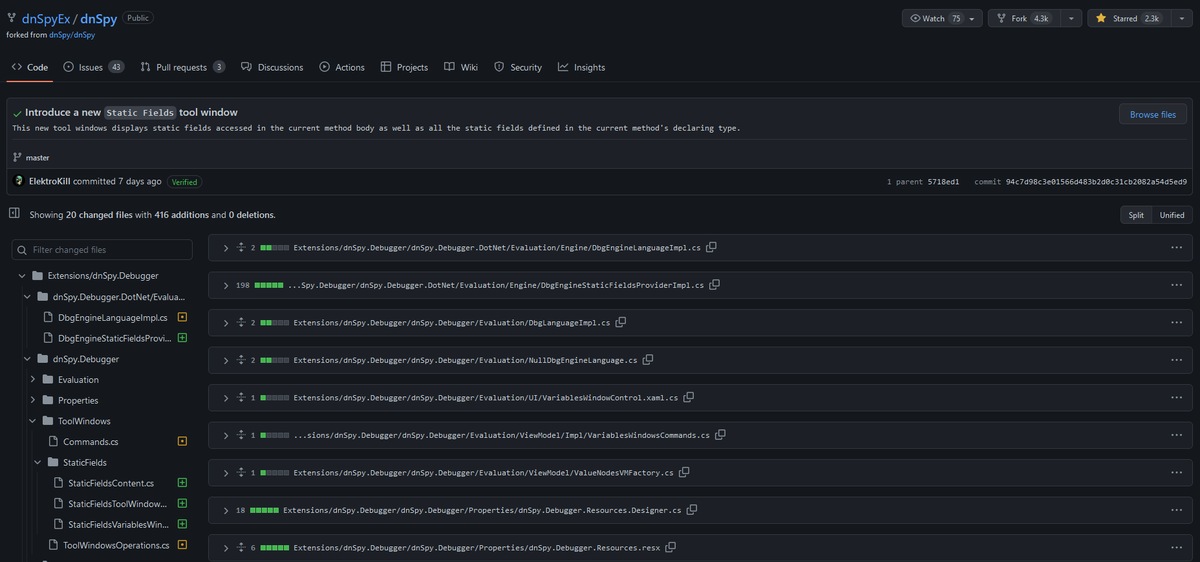
Task: Open options menu for NullDbgEngineLanguage.cs diff
Action: pyautogui.click(x=1176, y=360)
